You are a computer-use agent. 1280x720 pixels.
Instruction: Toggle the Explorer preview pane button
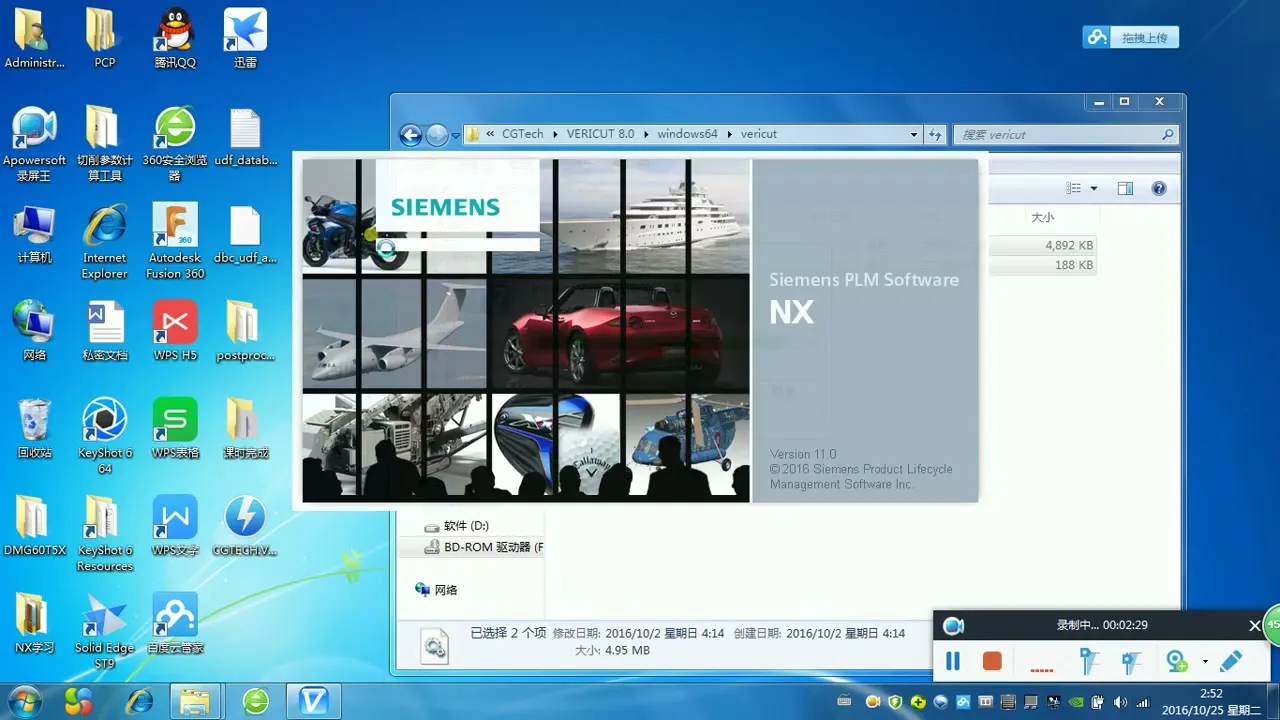[x=1125, y=188]
